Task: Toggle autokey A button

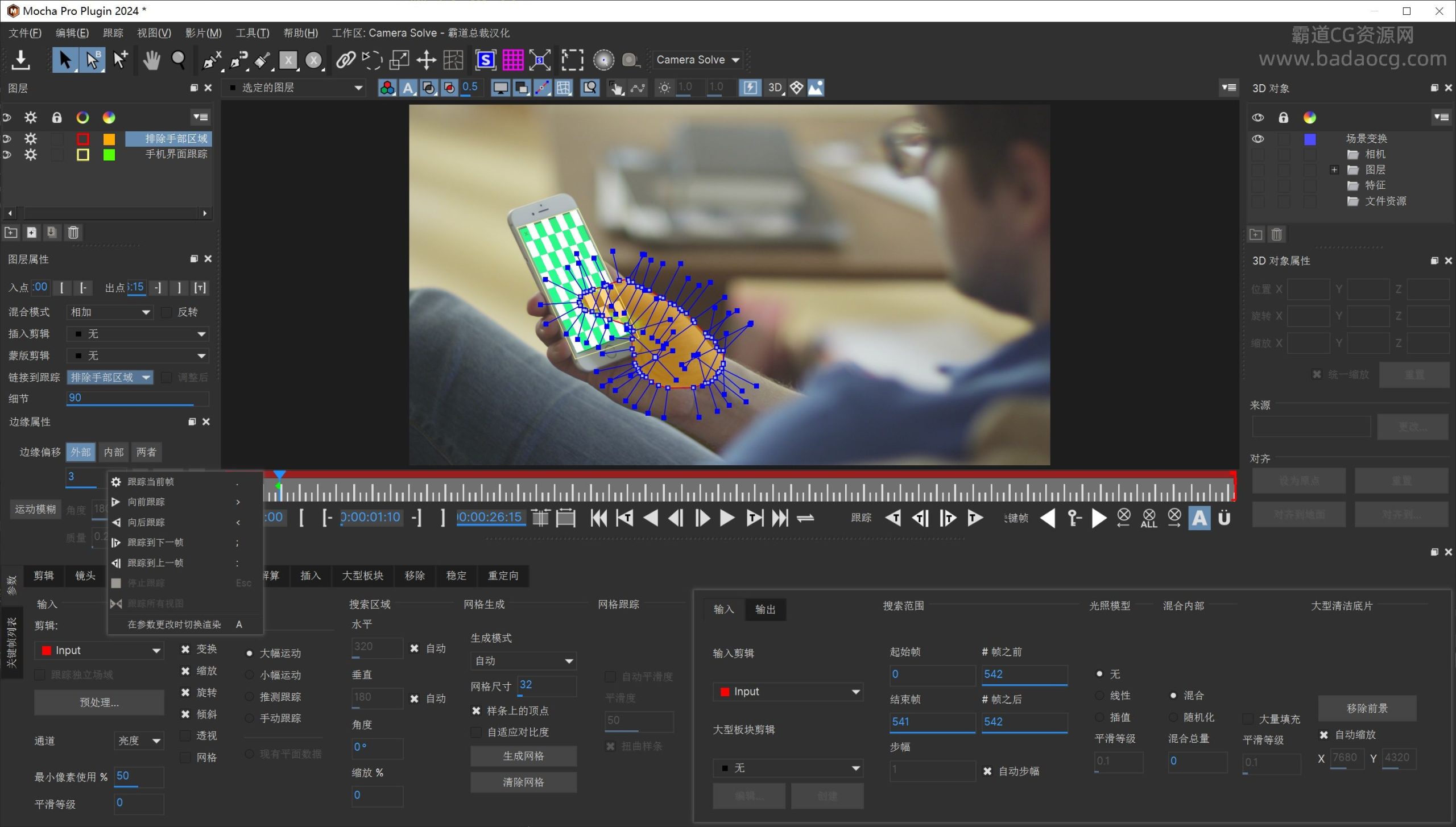Action: [1199, 518]
